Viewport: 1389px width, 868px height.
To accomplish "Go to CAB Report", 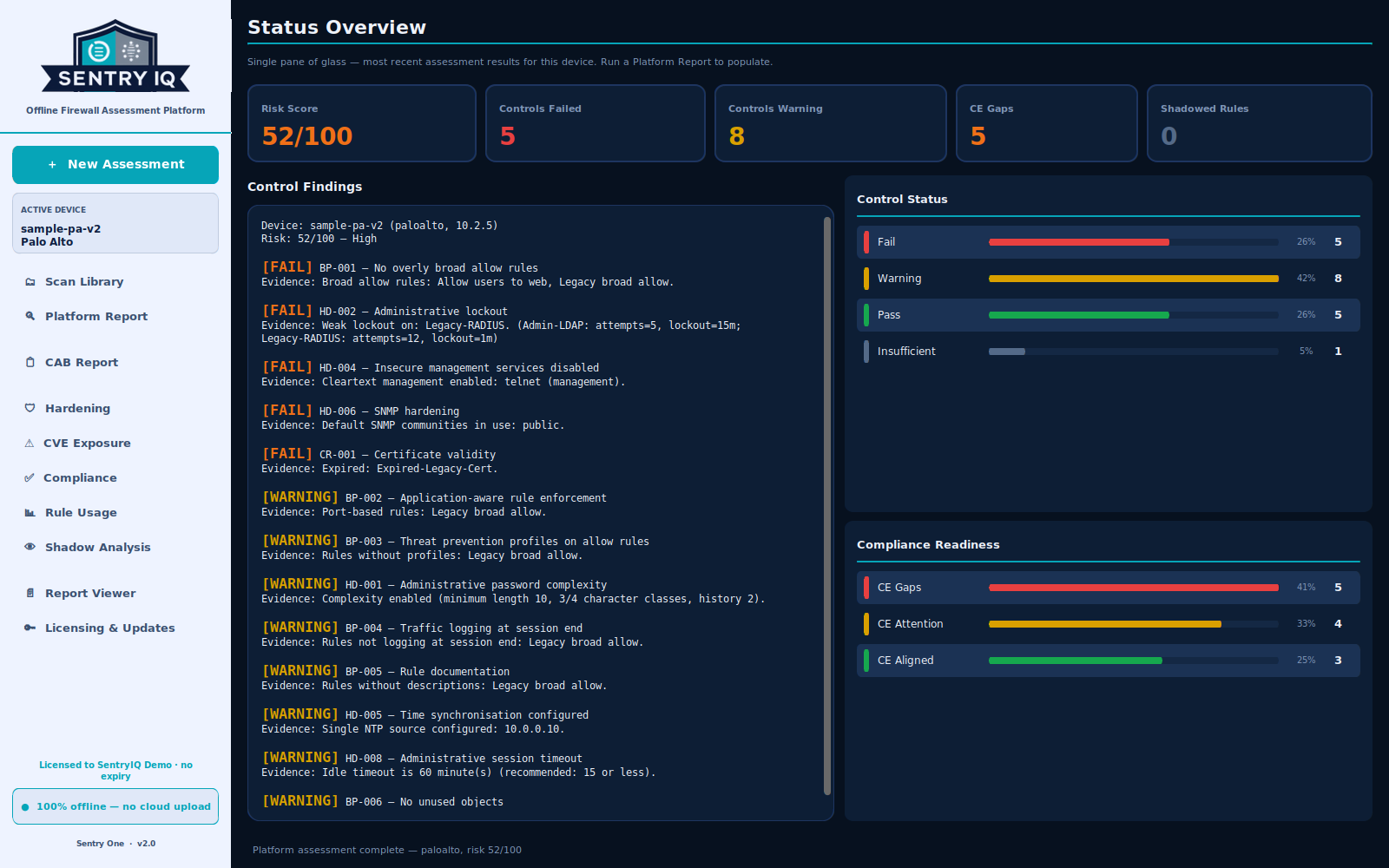I will pyautogui.click(x=115, y=363).
